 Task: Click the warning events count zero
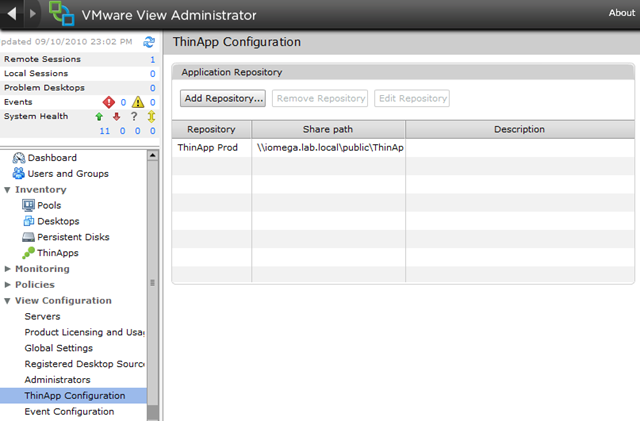pyautogui.click(x=153, y=102)
